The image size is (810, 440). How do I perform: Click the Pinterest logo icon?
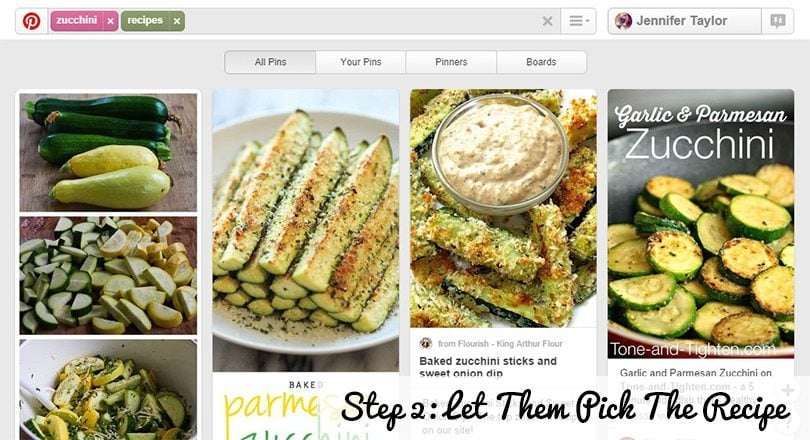click(x=32, y=21)
